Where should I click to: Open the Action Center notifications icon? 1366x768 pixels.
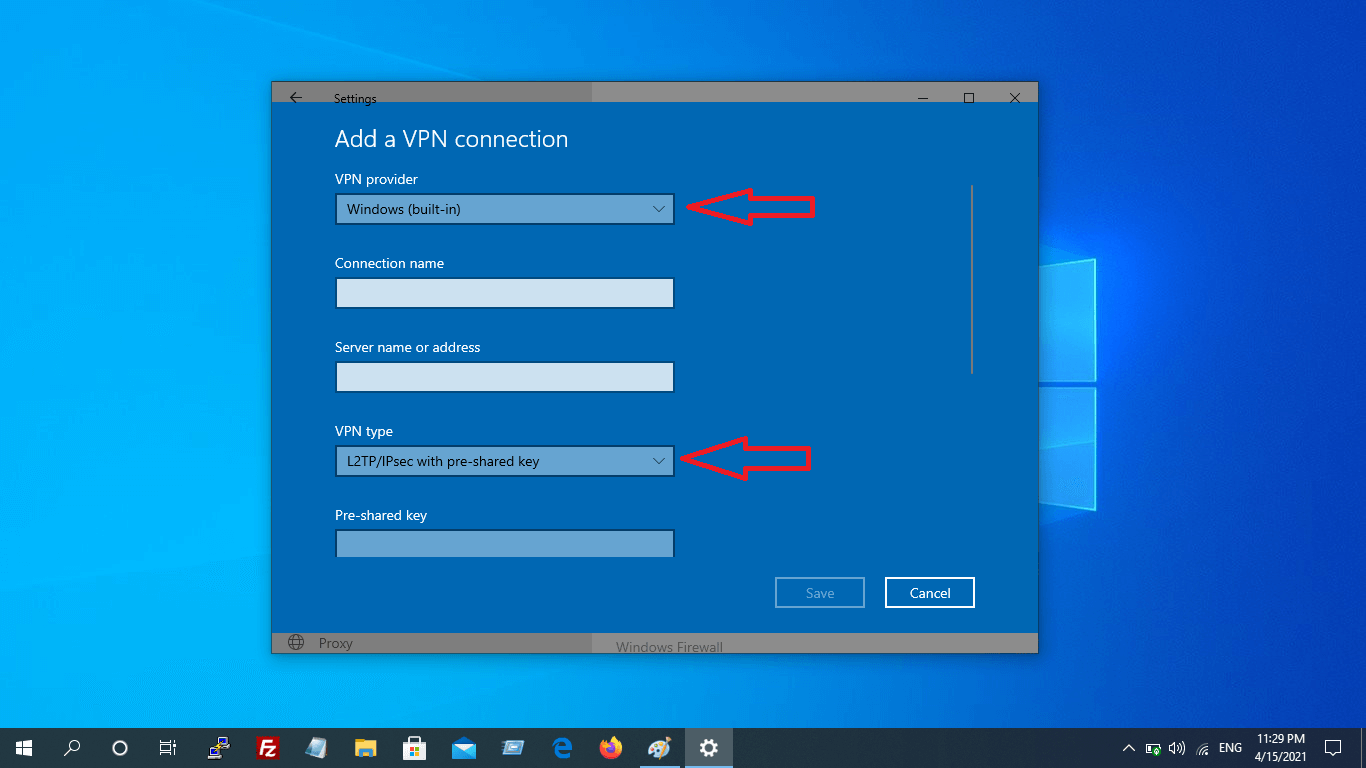[x=1332, y=748]
